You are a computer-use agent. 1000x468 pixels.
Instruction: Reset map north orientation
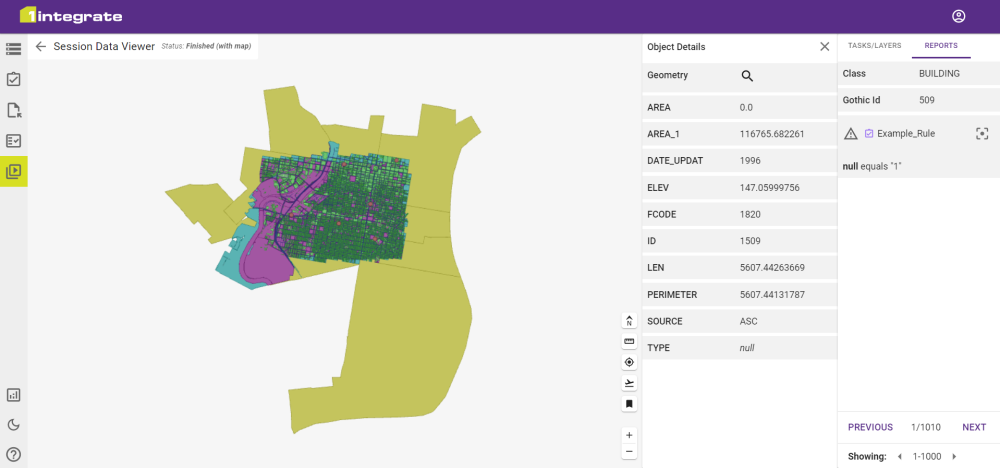point(629,321)
